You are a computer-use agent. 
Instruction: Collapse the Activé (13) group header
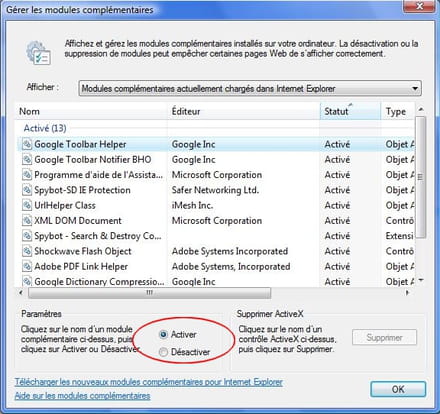click(45, 128)
